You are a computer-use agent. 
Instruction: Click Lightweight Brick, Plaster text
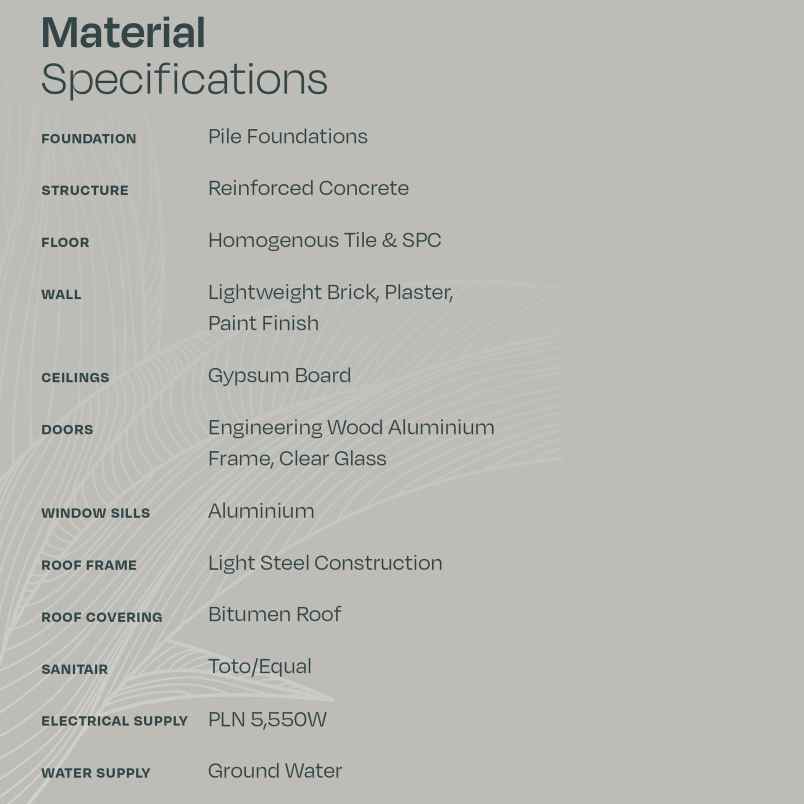[x=330, y=292]
